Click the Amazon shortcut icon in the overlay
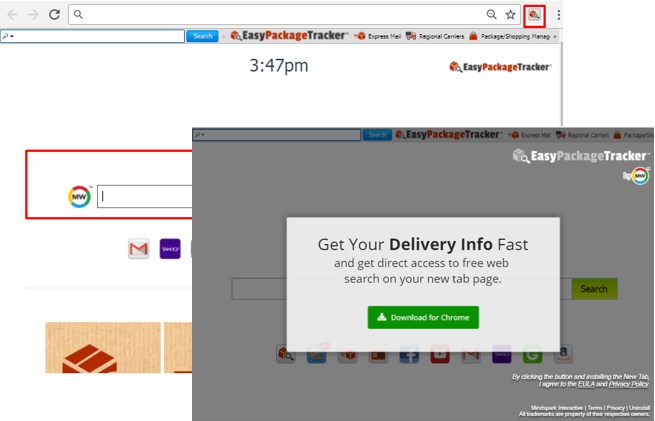 [564, 354]
